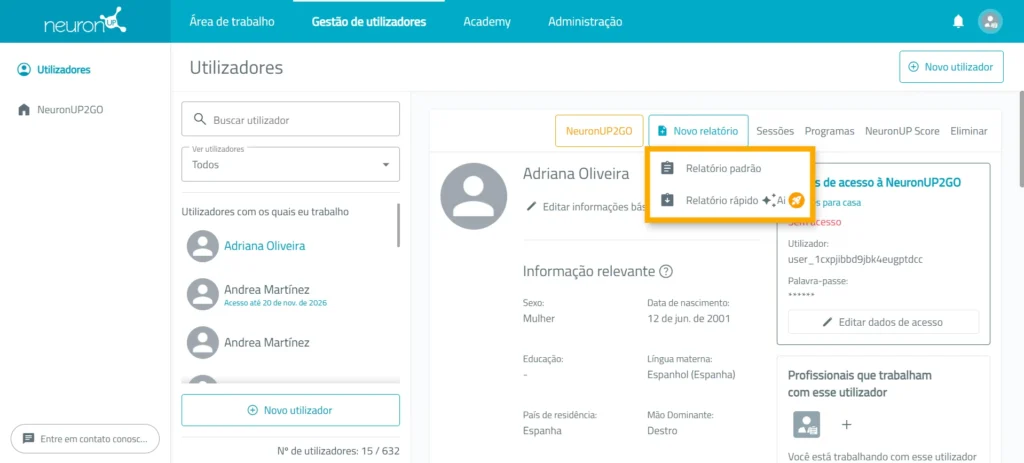Image resolution: width=1024 pixels, height=463 pixels.
Task: Click Eliminar to delete user
Action: (x=969, y=131)
